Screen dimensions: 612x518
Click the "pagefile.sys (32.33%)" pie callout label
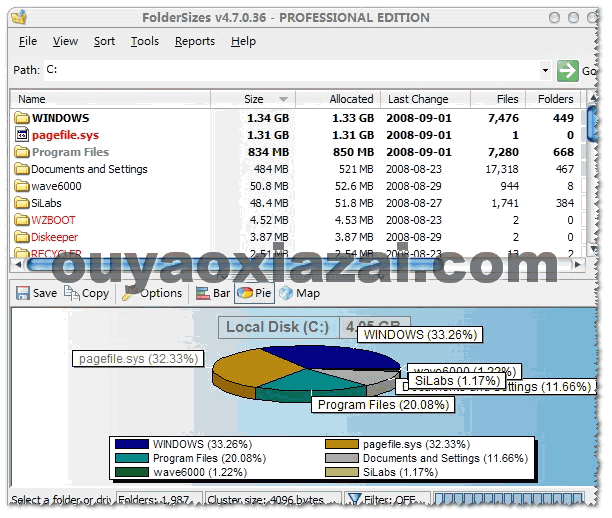click(138, 359)
